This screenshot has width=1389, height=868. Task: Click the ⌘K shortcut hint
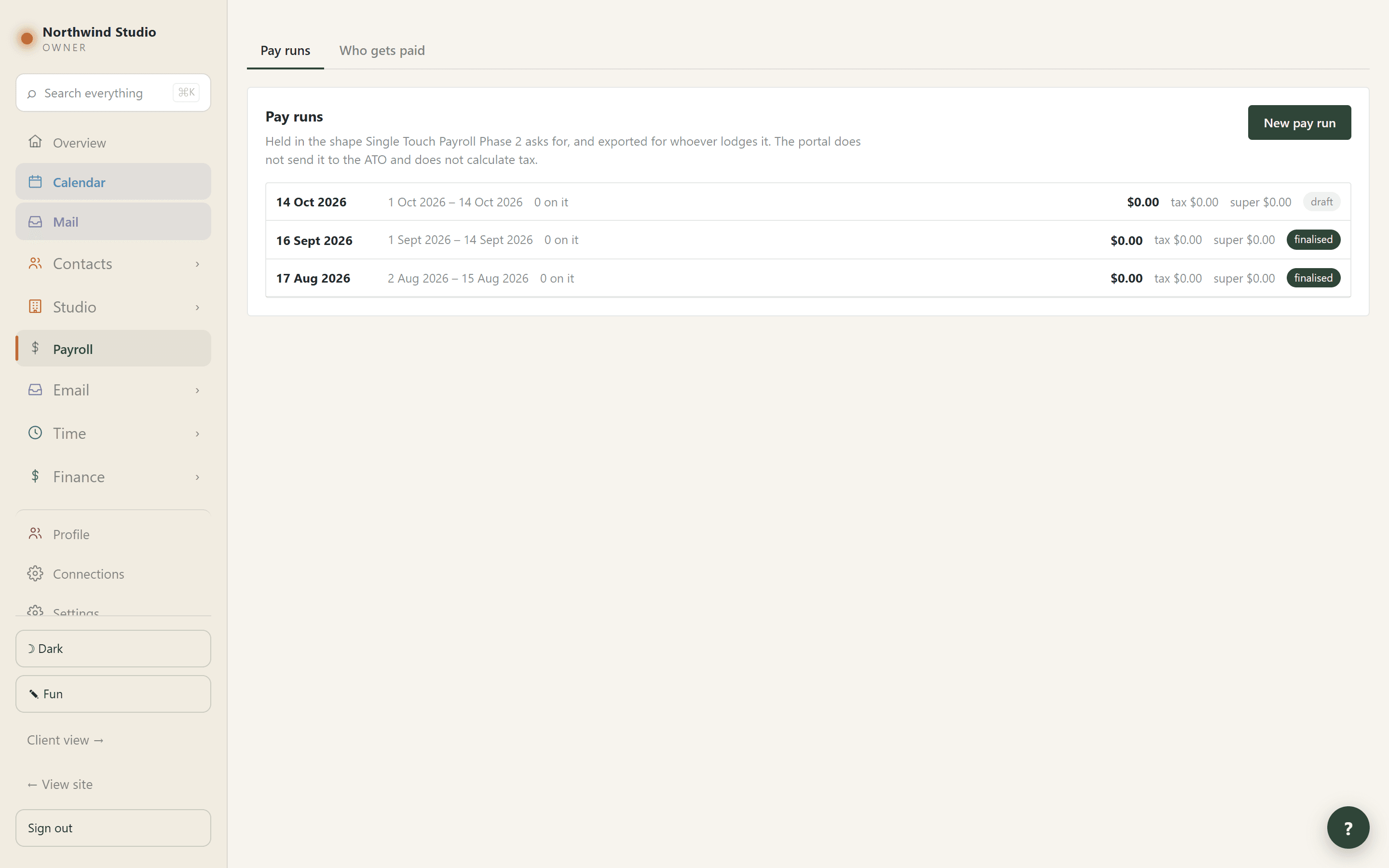tap(186, 93)
